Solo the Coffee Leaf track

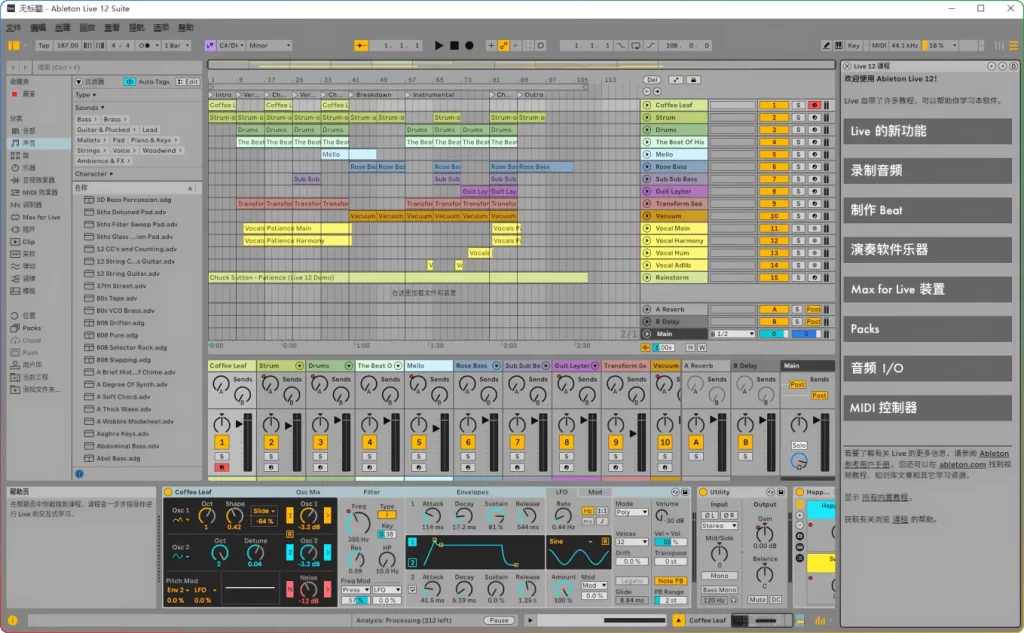(x=222, y=457)
